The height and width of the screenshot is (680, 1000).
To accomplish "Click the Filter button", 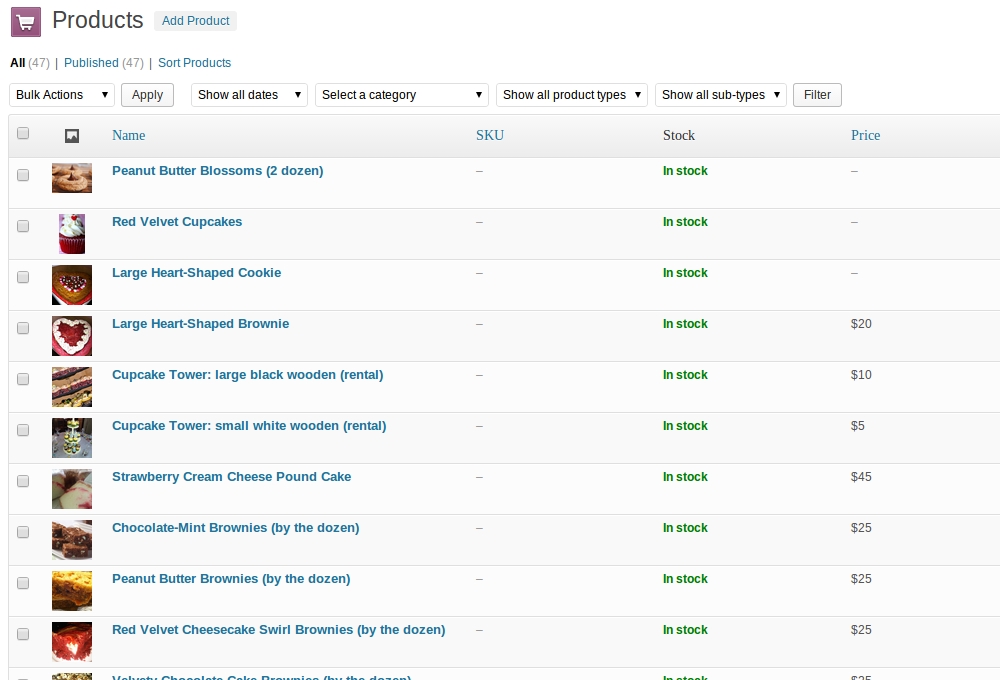I will (817, 95).
